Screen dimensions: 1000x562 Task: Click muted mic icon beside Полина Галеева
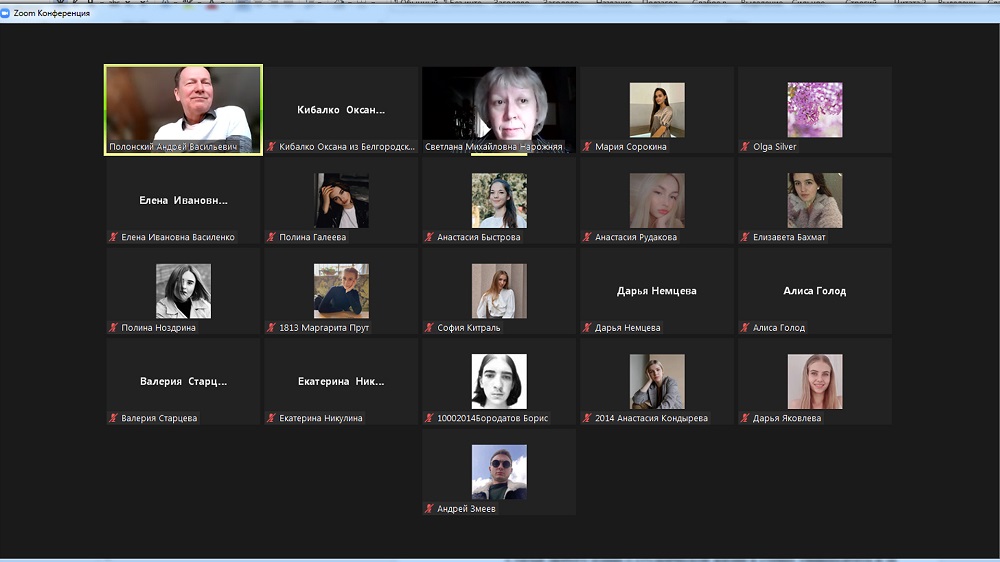tap(271, 238)
